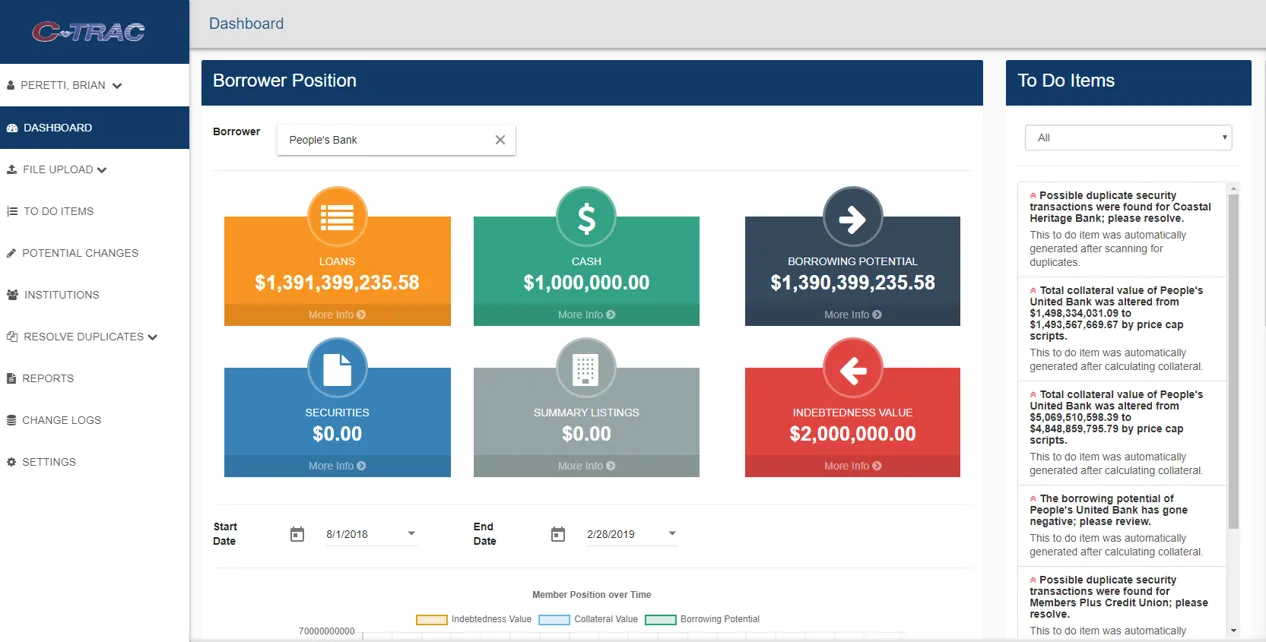Click More Info on the Summary Listings card
Screen dimensions: 1266x642
tap(586, 466)
